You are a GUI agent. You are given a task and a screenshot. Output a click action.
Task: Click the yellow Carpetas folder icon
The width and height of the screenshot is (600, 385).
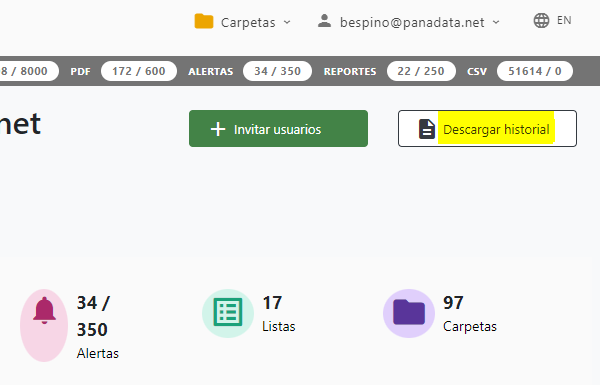(204, 21)
